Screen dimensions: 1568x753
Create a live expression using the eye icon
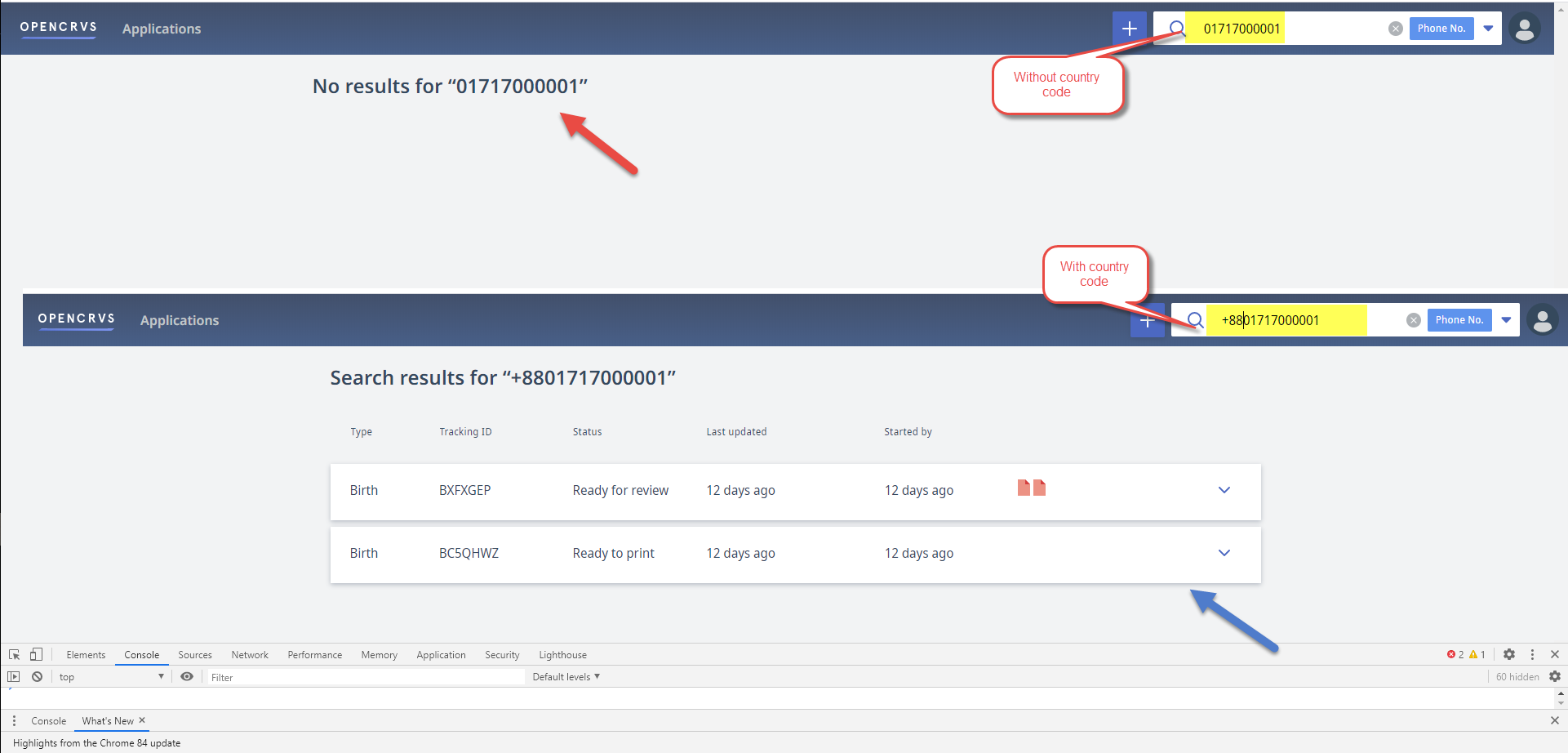tap(187, 676)
